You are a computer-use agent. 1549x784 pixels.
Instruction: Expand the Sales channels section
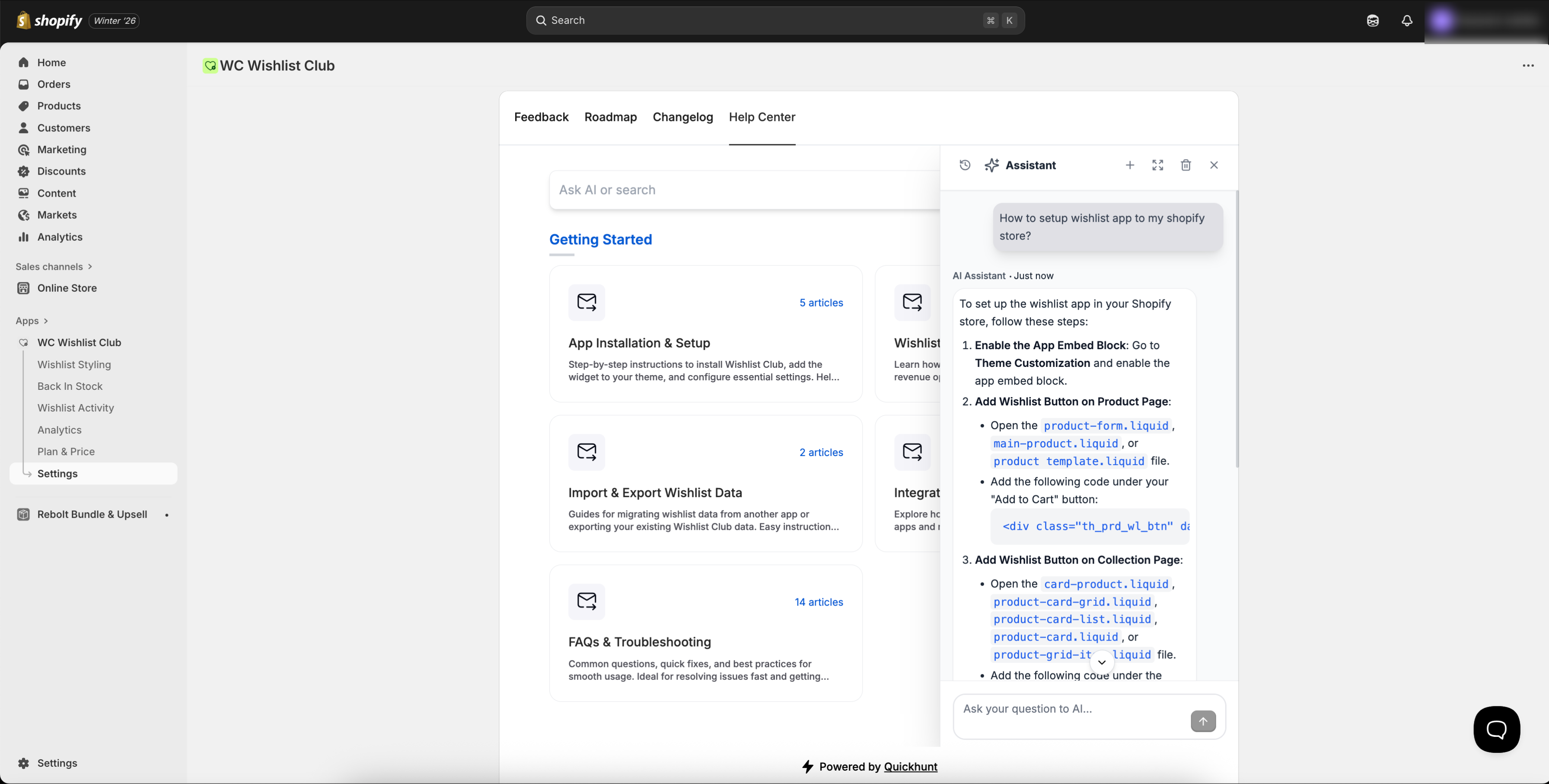[54, 266]
